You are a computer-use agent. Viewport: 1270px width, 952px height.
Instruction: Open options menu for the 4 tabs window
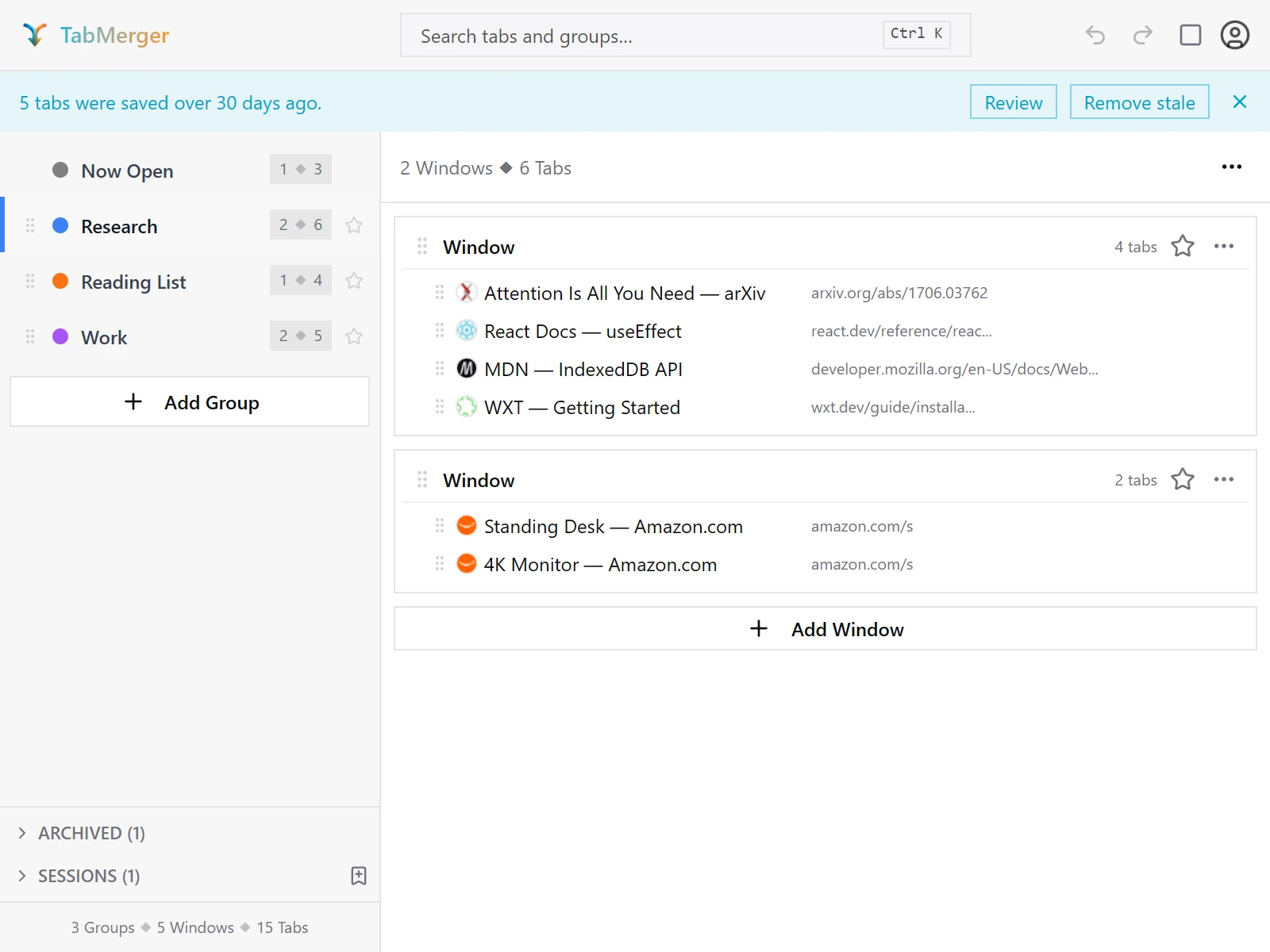coord(1224,246)
